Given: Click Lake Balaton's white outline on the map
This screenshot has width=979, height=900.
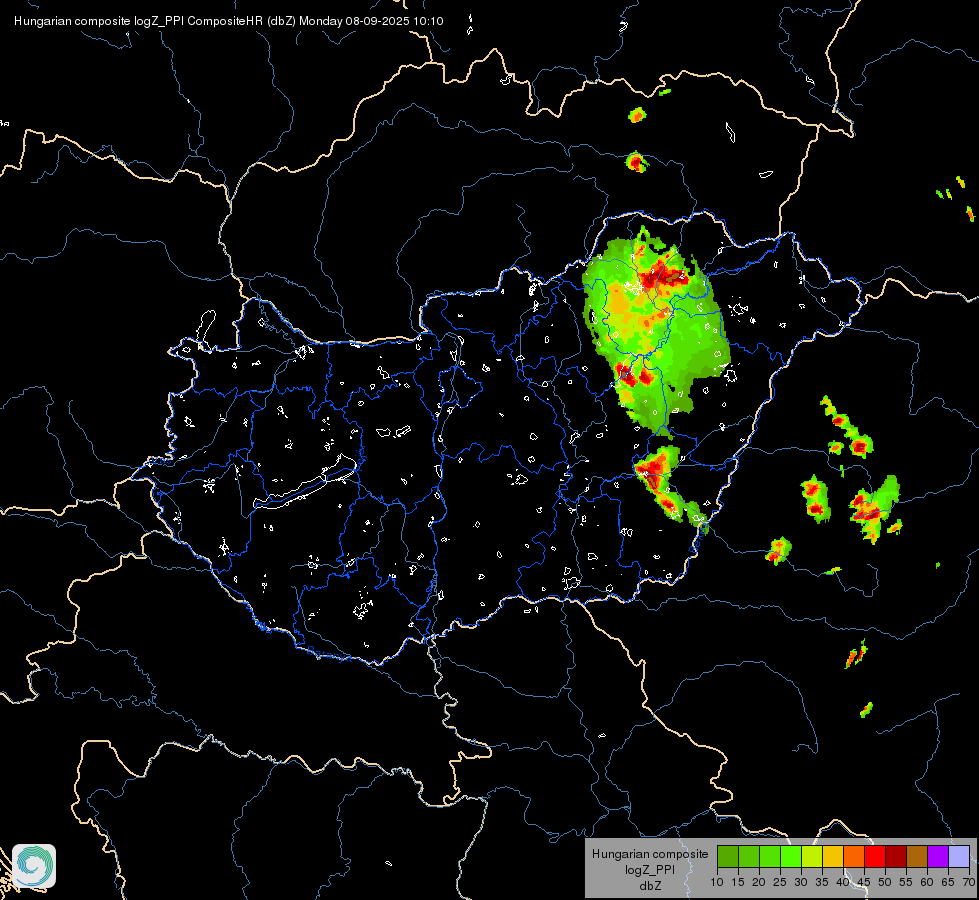Looking at the screenshot, I should click(x=304, y=483).
